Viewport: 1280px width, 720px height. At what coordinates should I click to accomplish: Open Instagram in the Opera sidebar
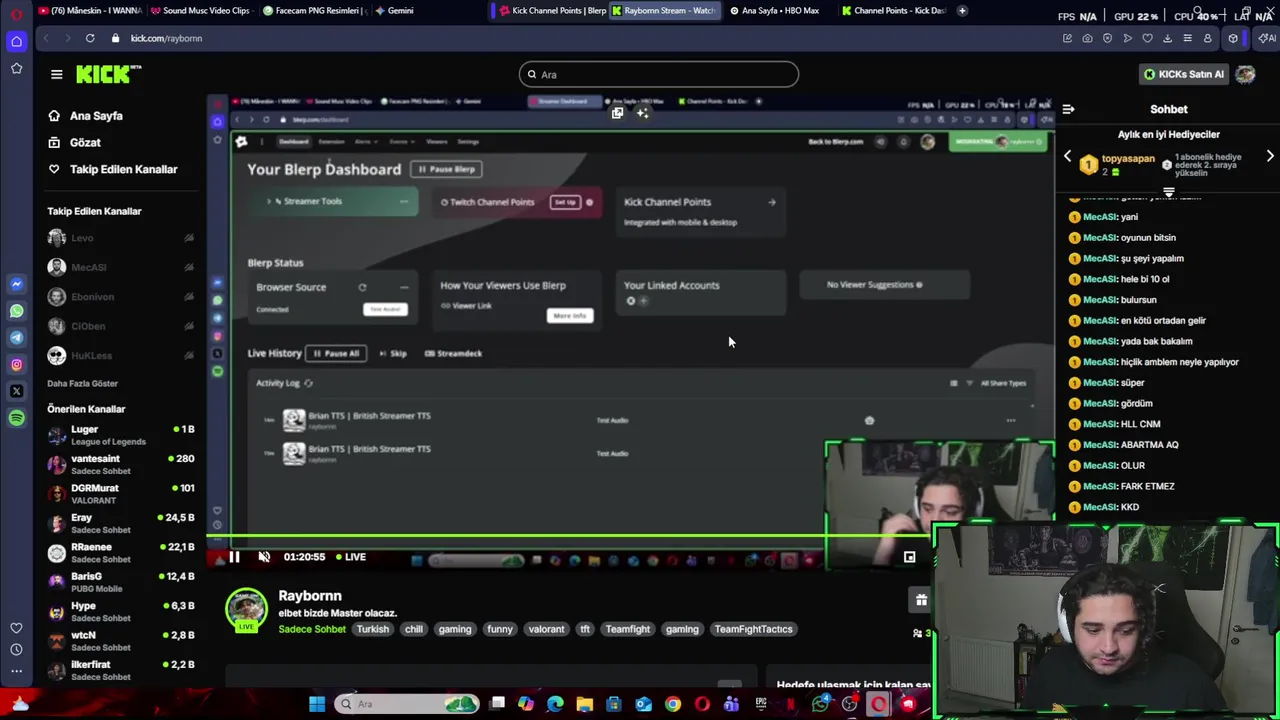pos(16,365)
